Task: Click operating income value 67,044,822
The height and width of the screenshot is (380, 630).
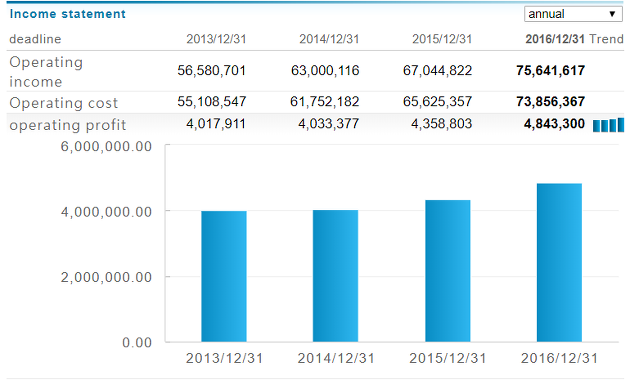Action: coord(438,71)
